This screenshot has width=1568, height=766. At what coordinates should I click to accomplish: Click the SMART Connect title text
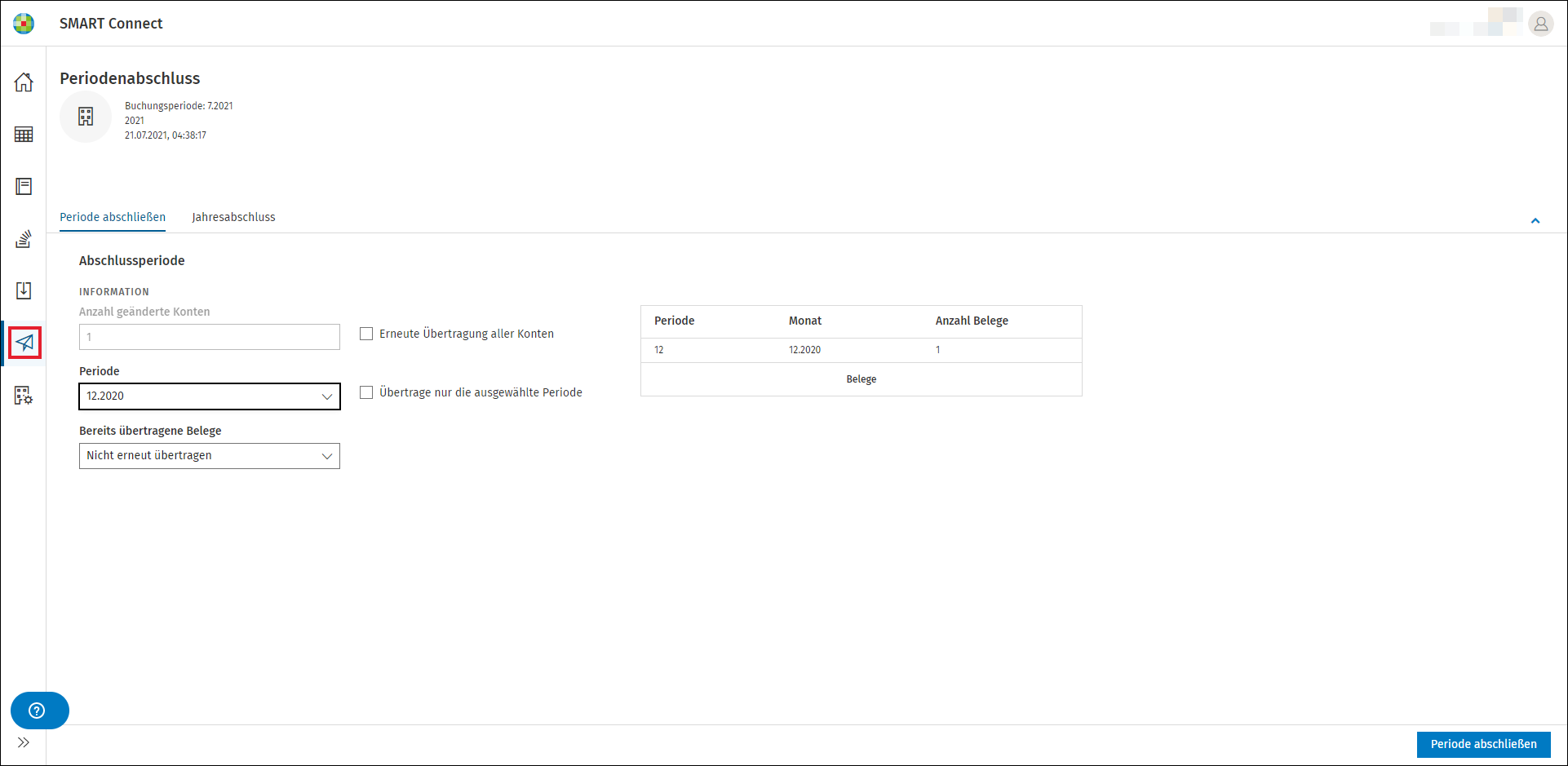tap(111, 24)
